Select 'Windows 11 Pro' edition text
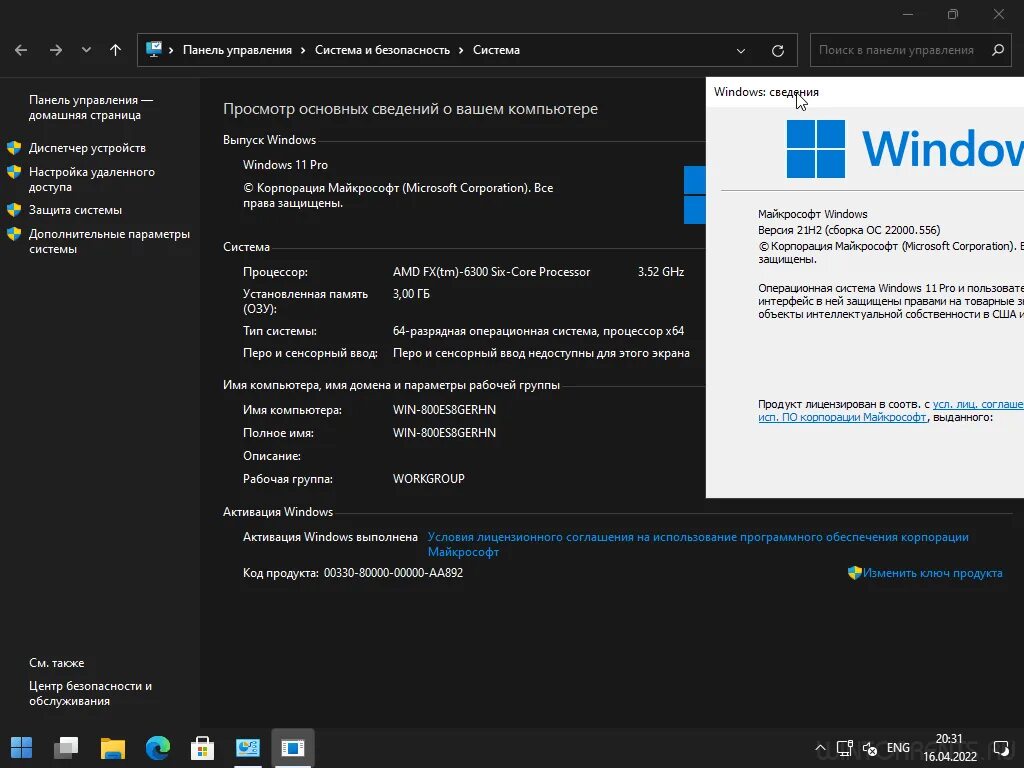Screen dimensions: 1024x768 [285, 165]
